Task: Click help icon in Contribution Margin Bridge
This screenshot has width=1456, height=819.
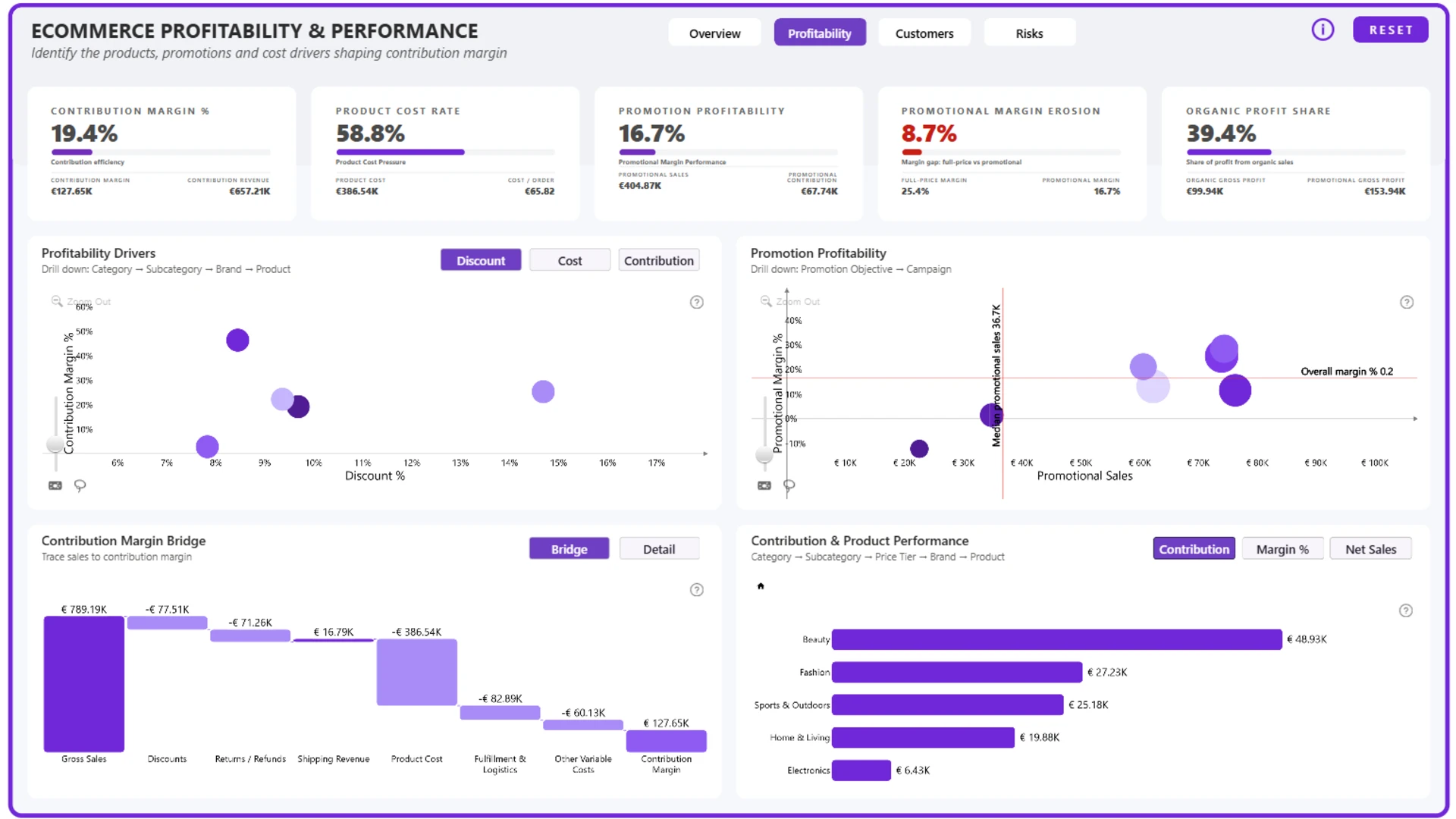Action: [696, 589]
